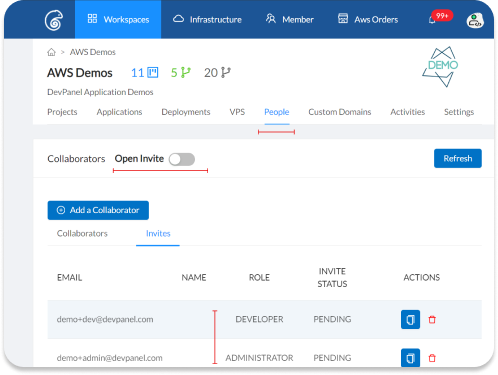
Task: Switch to the VPS tab
Action: tap(237, 112)
